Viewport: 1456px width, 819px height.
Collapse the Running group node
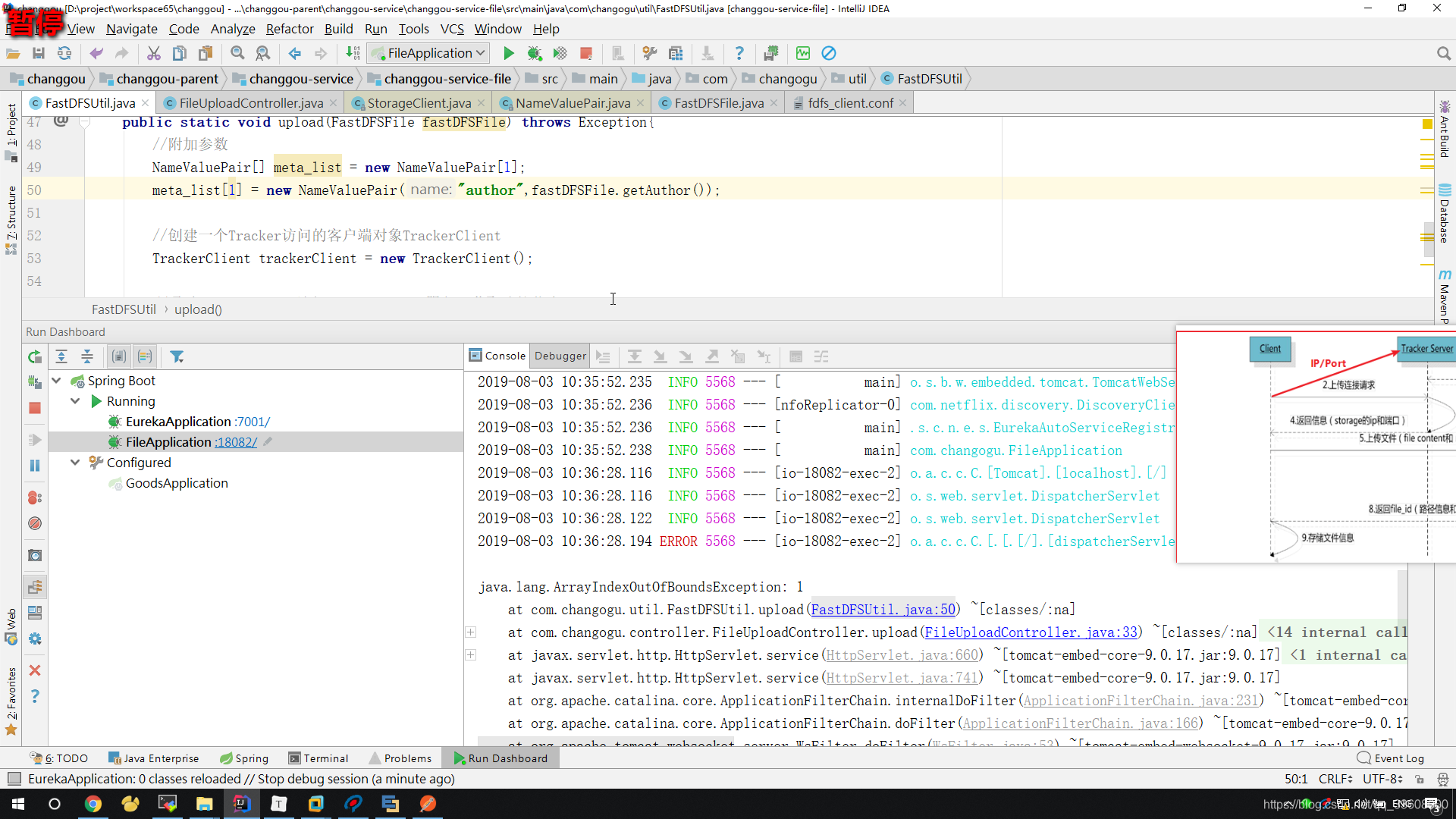tap(75, 401)
